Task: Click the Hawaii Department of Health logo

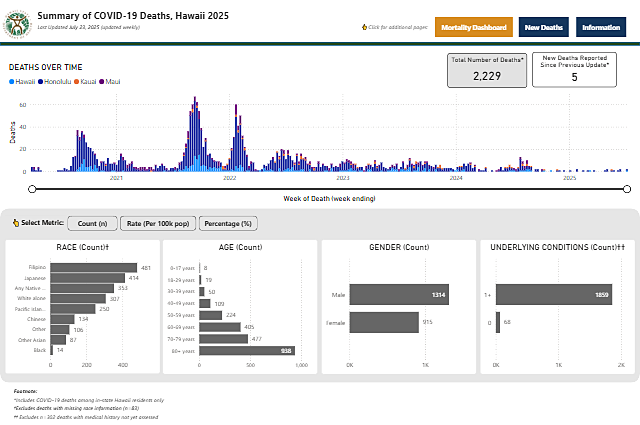Action: 19,22
